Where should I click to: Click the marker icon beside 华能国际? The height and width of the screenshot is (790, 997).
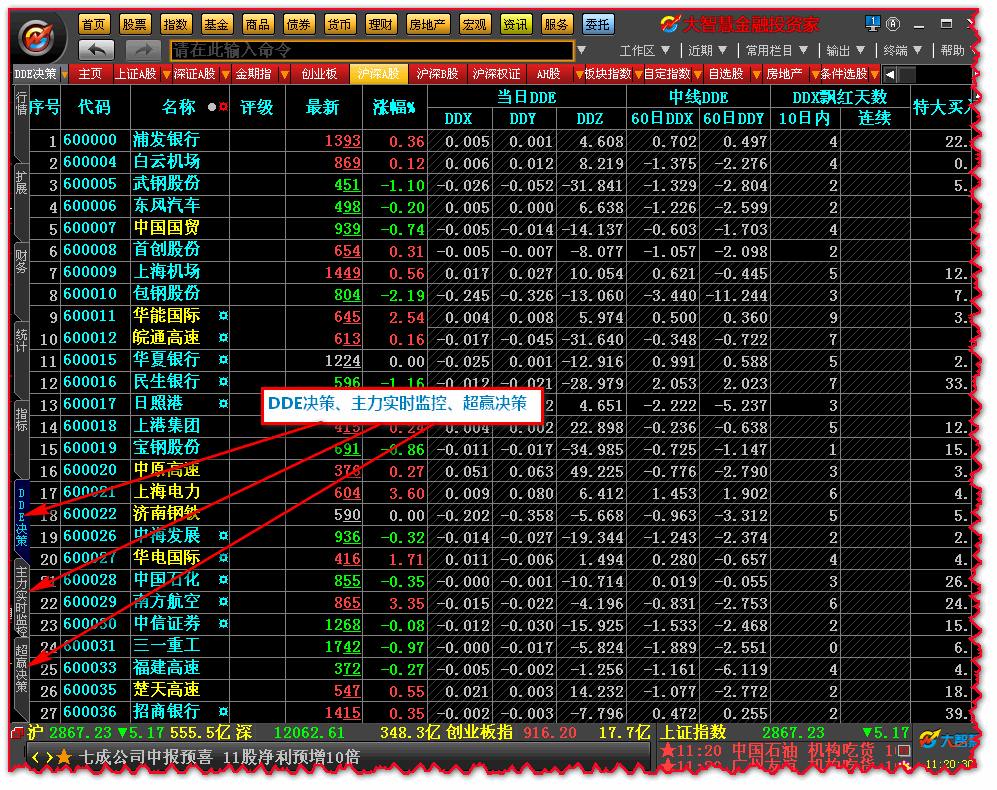click(x=223, y=315)
